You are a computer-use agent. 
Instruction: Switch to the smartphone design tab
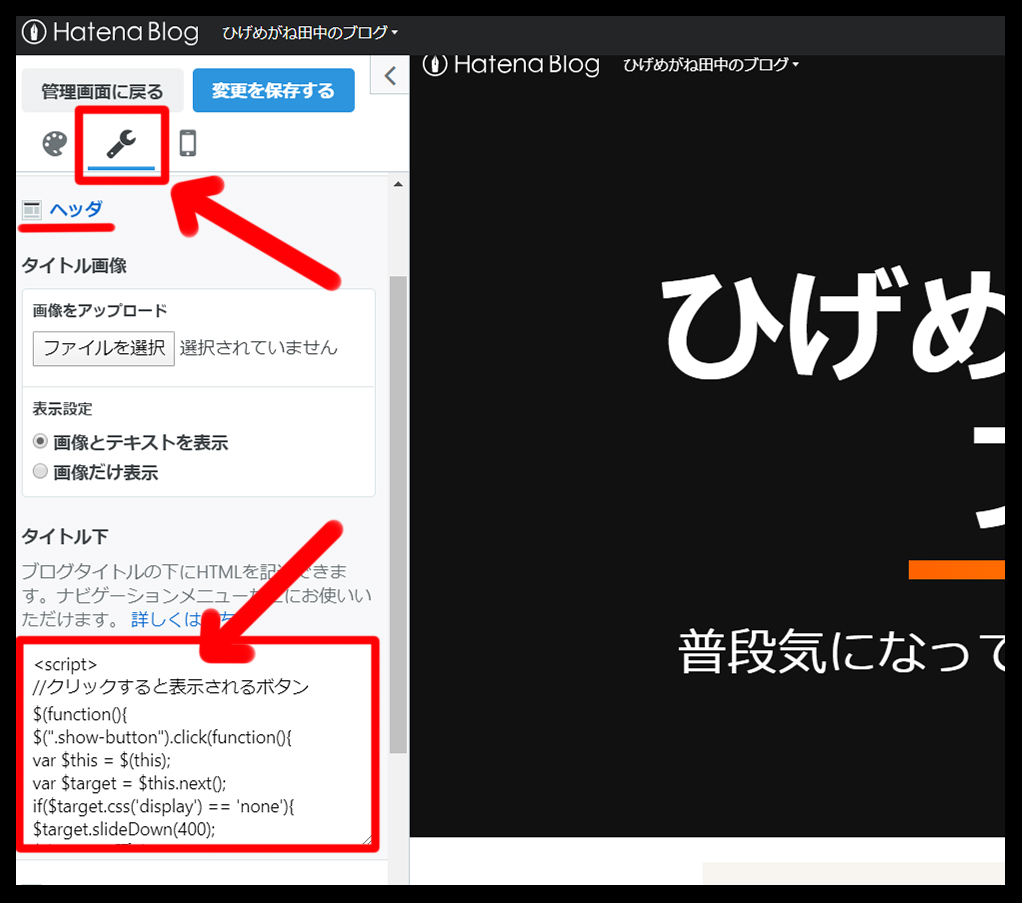click(188, 143)
